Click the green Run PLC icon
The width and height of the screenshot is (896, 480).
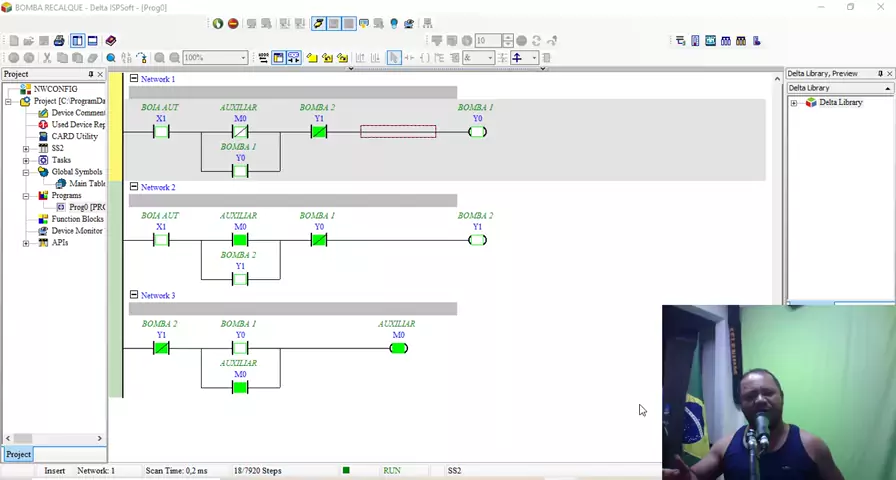[218, 23]
